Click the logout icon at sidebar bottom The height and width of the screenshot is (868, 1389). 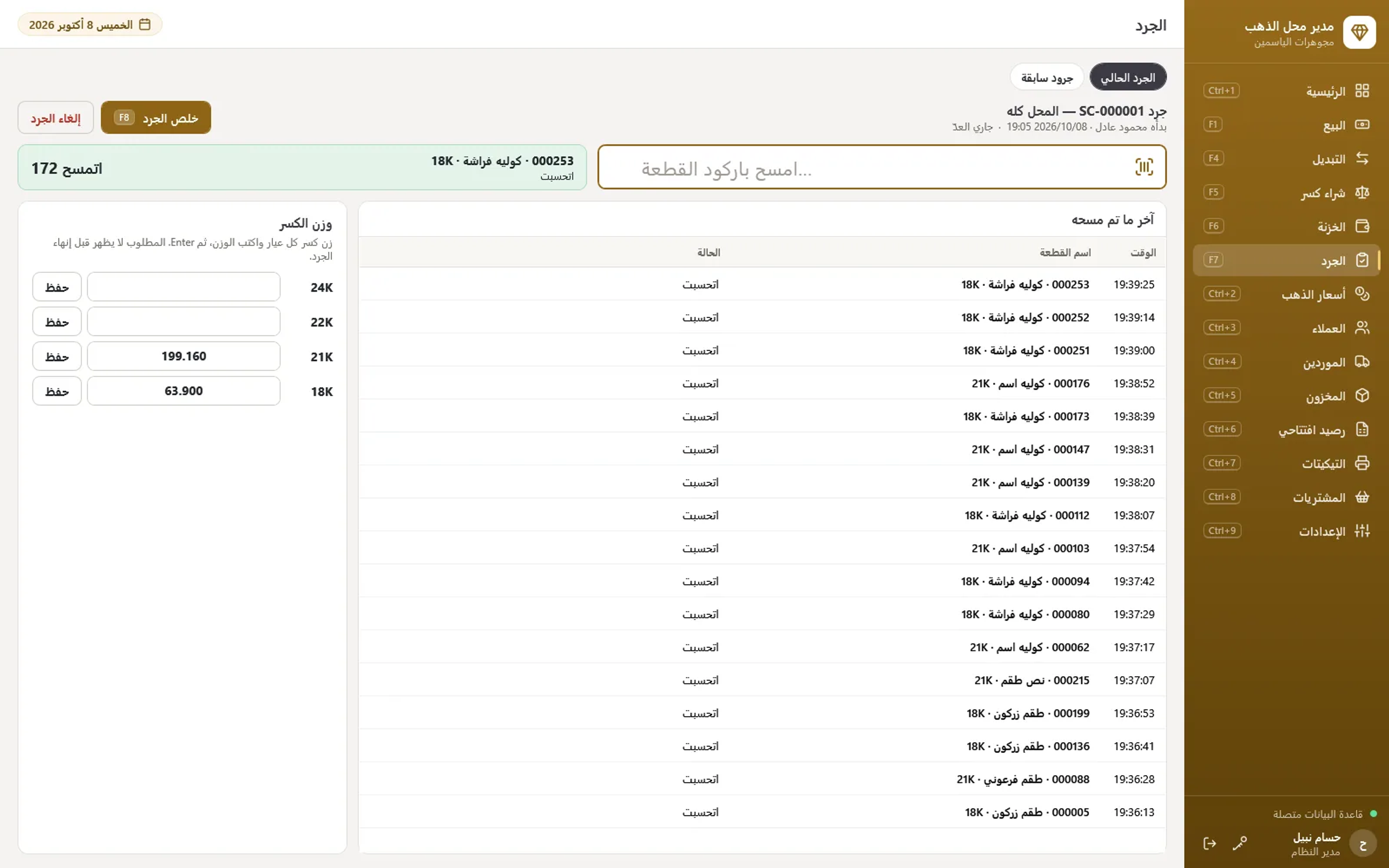point(1209,843)
